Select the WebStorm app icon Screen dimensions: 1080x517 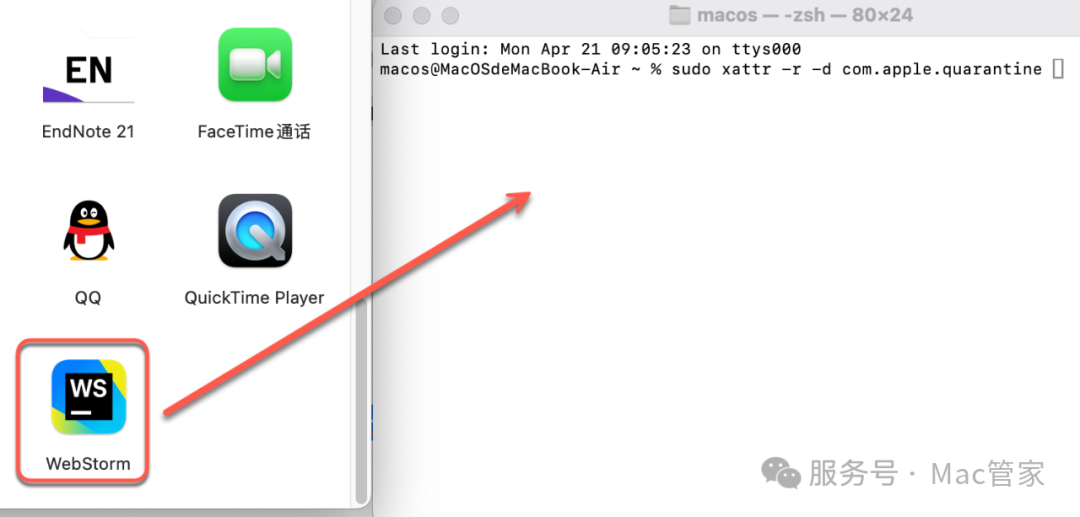pyautogui.click(x=89, y=397)
